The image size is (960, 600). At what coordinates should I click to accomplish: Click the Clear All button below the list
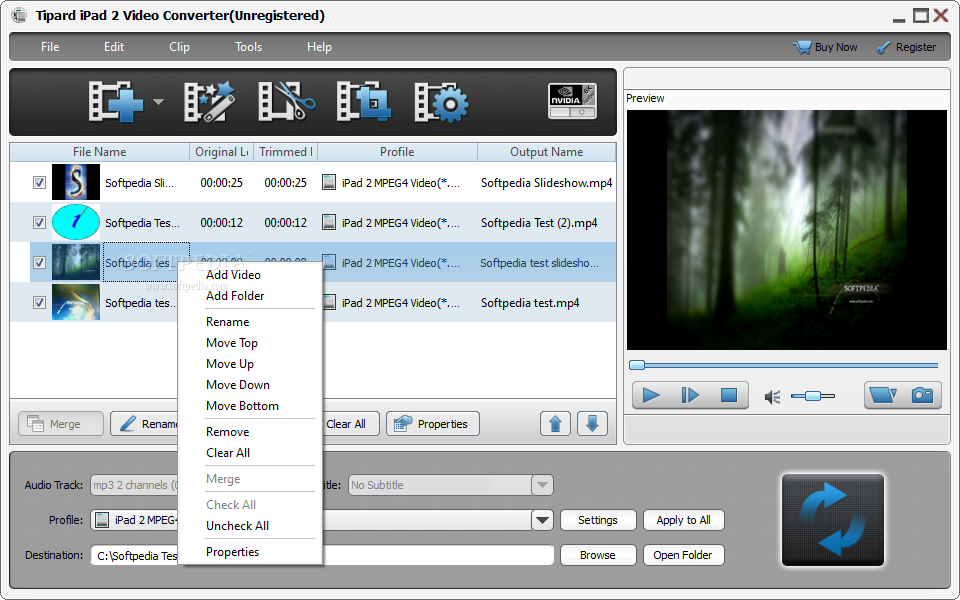[349, 424]
